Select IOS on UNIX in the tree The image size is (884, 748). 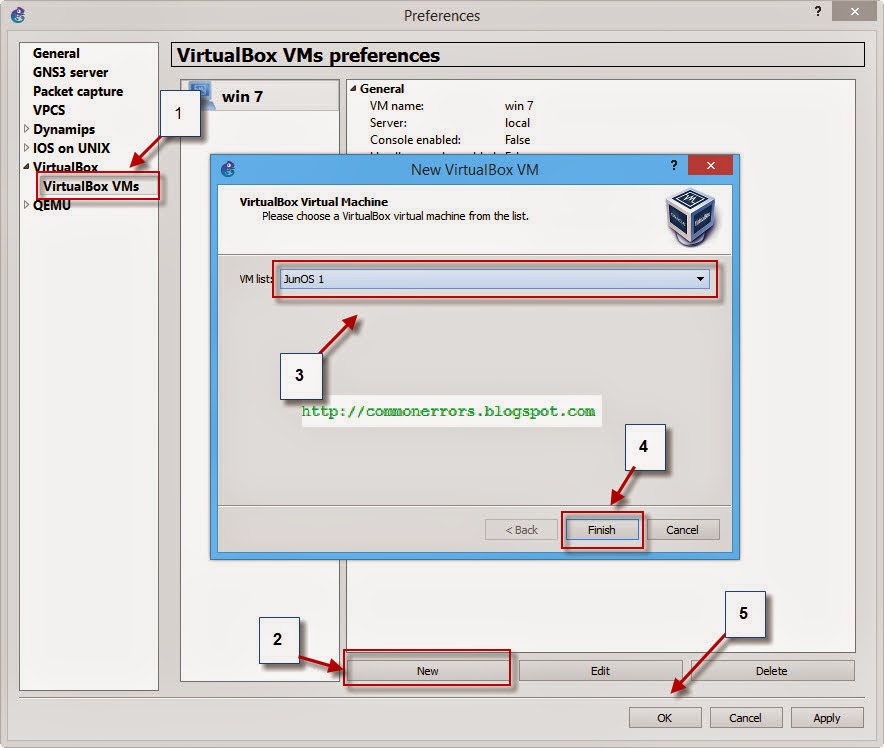71,148
